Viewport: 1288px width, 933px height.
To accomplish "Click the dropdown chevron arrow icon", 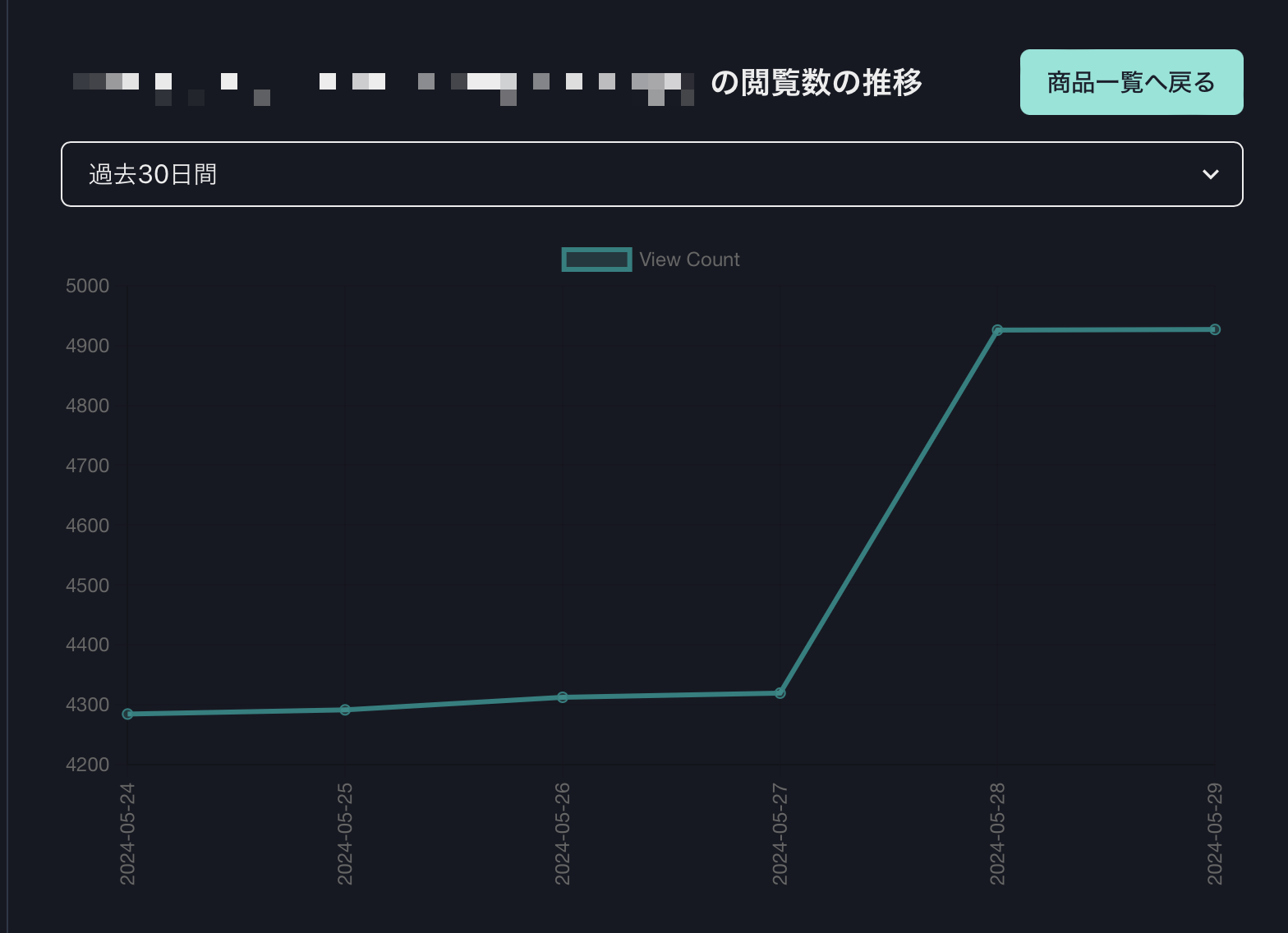I will pos(1210,174).
